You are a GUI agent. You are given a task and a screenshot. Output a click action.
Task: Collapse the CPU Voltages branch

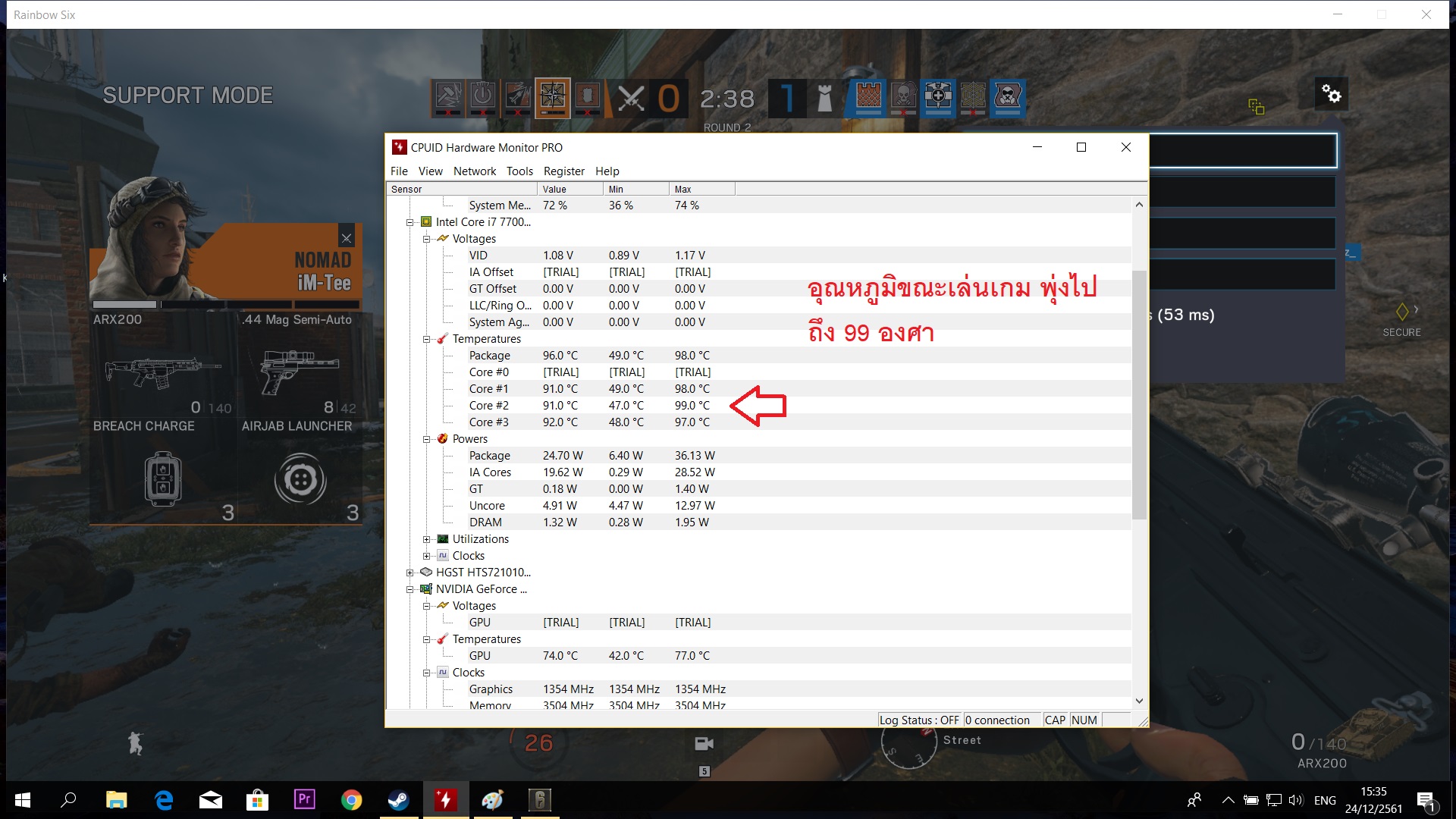tap(426, 239)
